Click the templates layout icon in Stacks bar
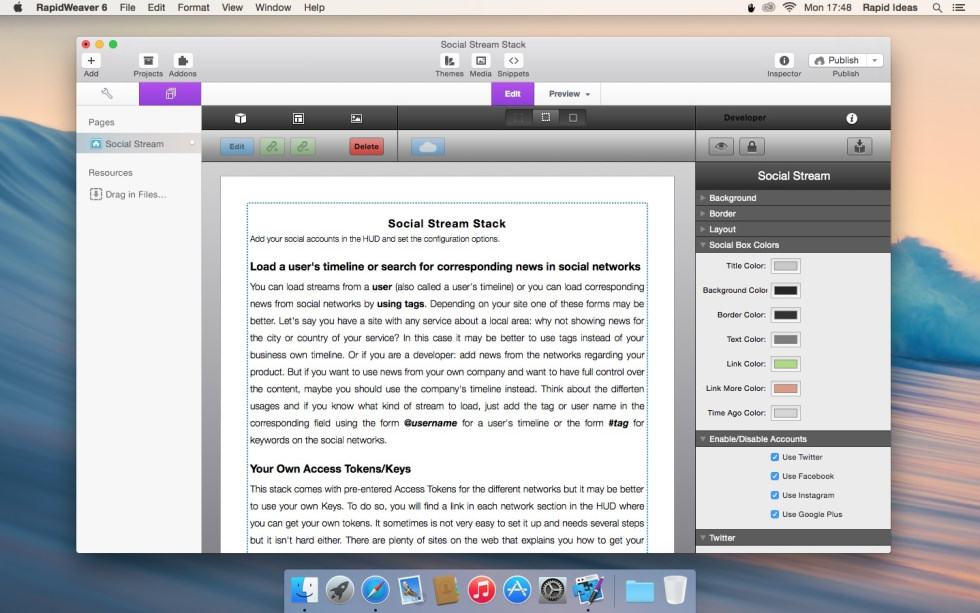 [x=298, y=118]
